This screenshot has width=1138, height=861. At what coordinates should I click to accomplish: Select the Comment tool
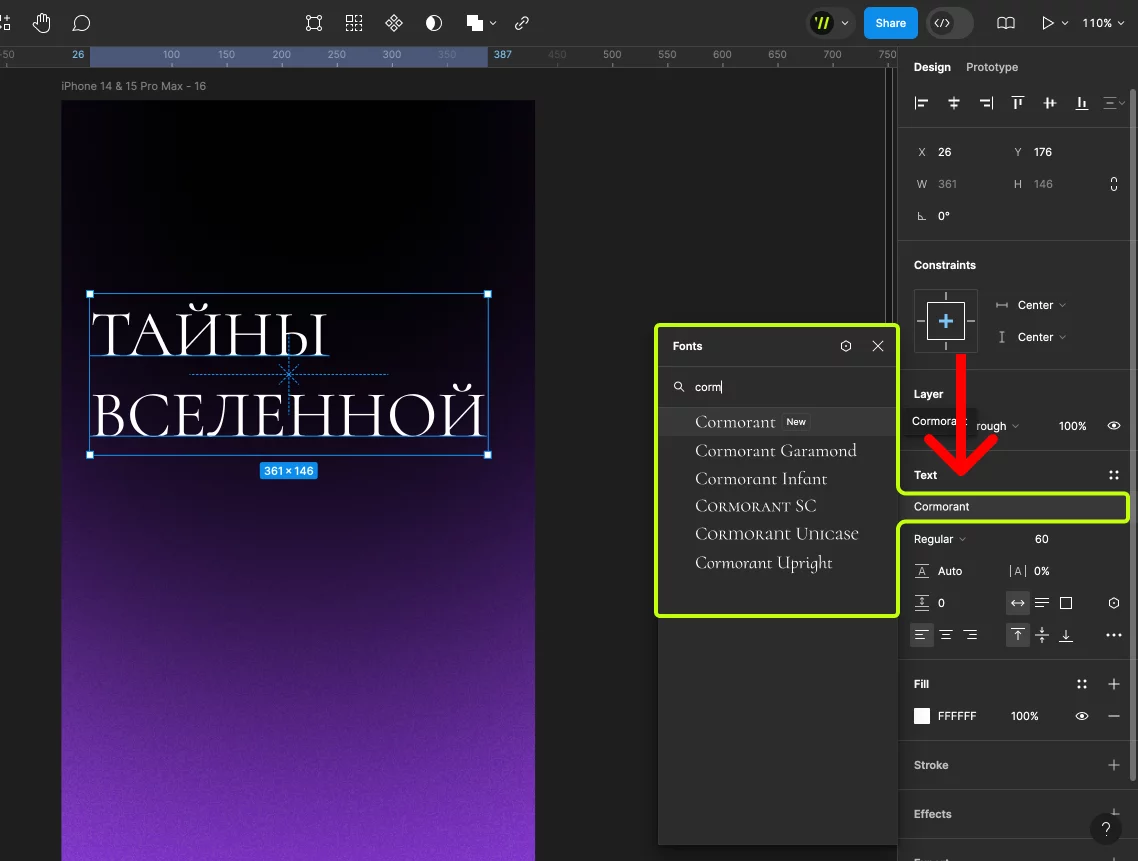[x=81, y=23]
